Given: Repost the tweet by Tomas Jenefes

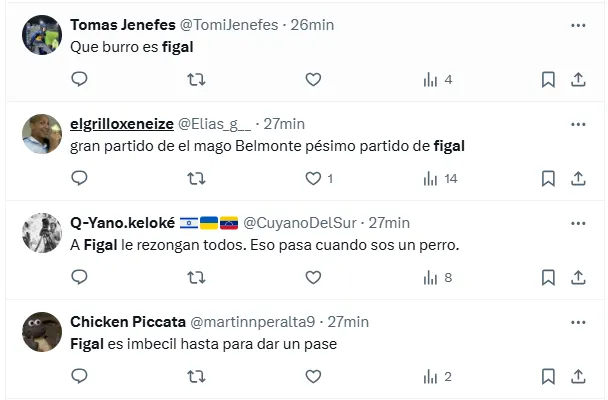Looking at the screenshot, I should (197, 79).
